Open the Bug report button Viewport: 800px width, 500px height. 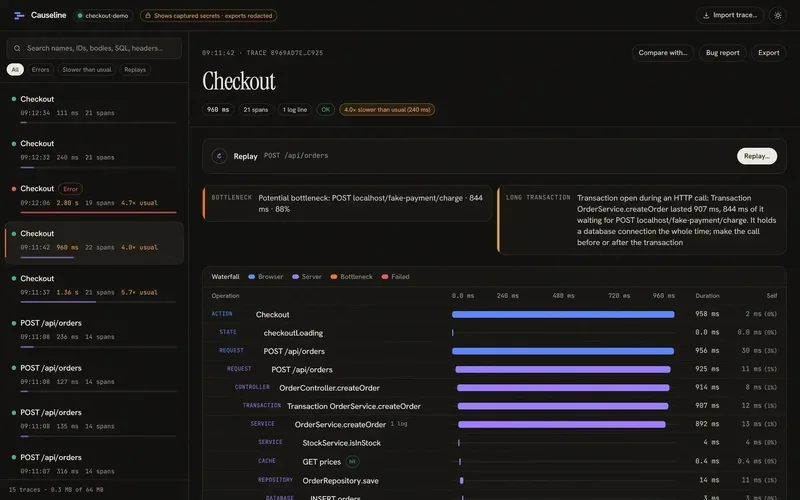point(722,53)
